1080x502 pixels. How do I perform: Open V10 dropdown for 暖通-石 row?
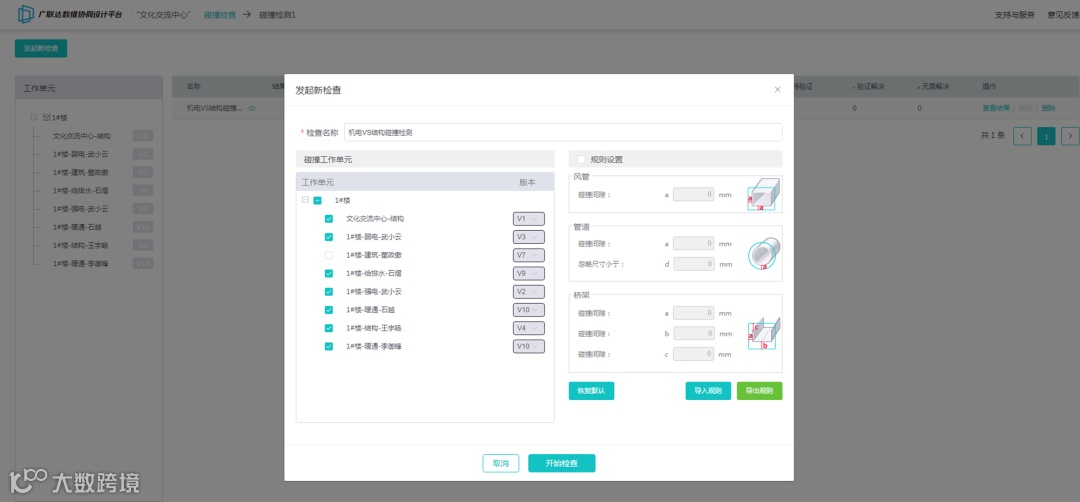tap(528, 310)
